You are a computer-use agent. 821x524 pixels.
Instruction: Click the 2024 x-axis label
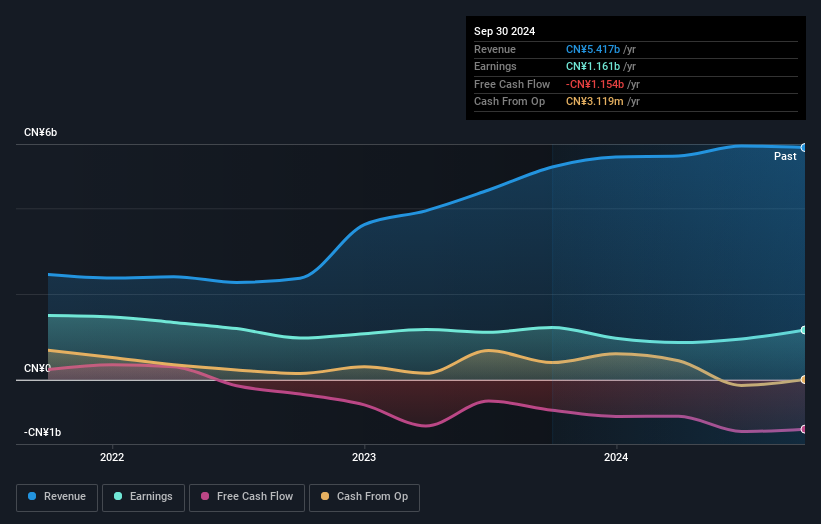tap(616, 457)
